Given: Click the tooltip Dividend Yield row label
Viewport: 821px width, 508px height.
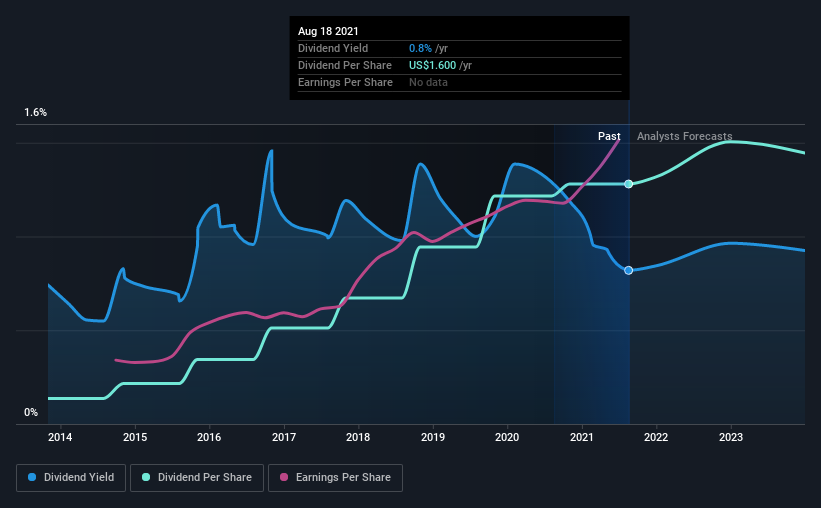Looking at the screenshot, I should pos(333,48).
